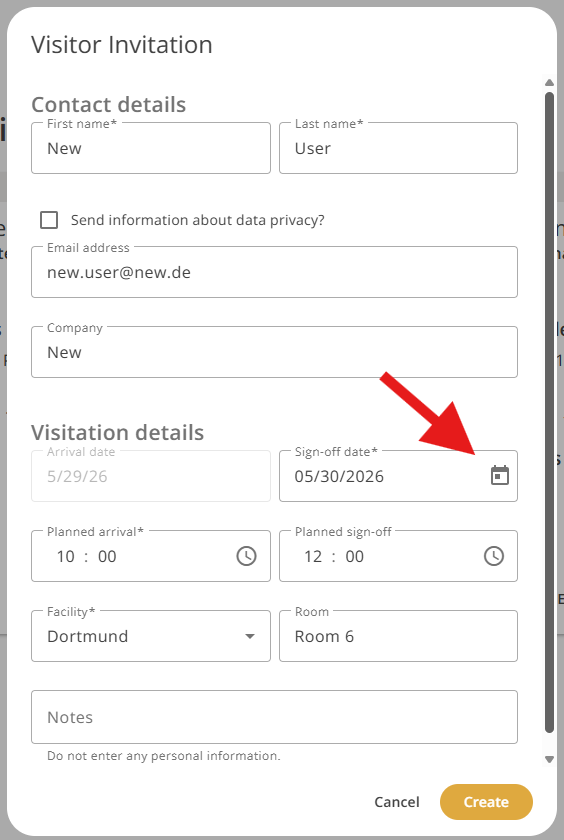Click the disabled Arrival date field
564x840 pixels.
pyautogui.click(x=151, y=476)
